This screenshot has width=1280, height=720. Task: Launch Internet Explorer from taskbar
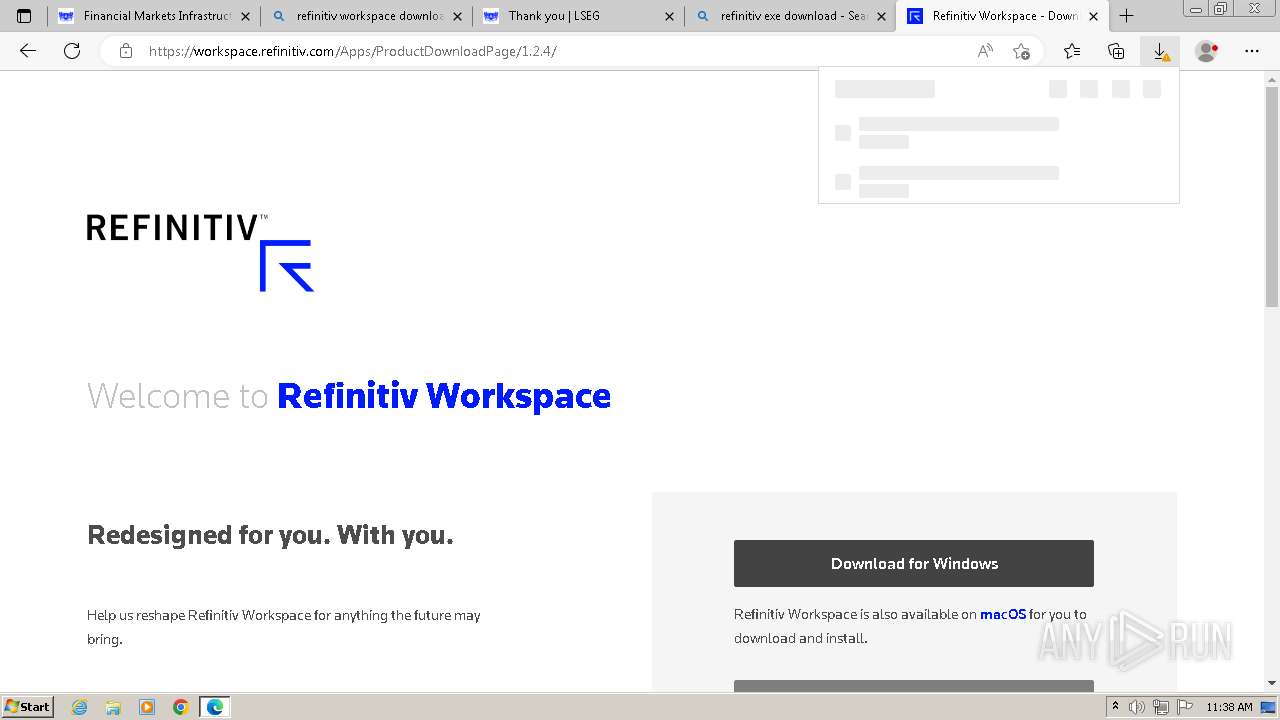[80, 707]
